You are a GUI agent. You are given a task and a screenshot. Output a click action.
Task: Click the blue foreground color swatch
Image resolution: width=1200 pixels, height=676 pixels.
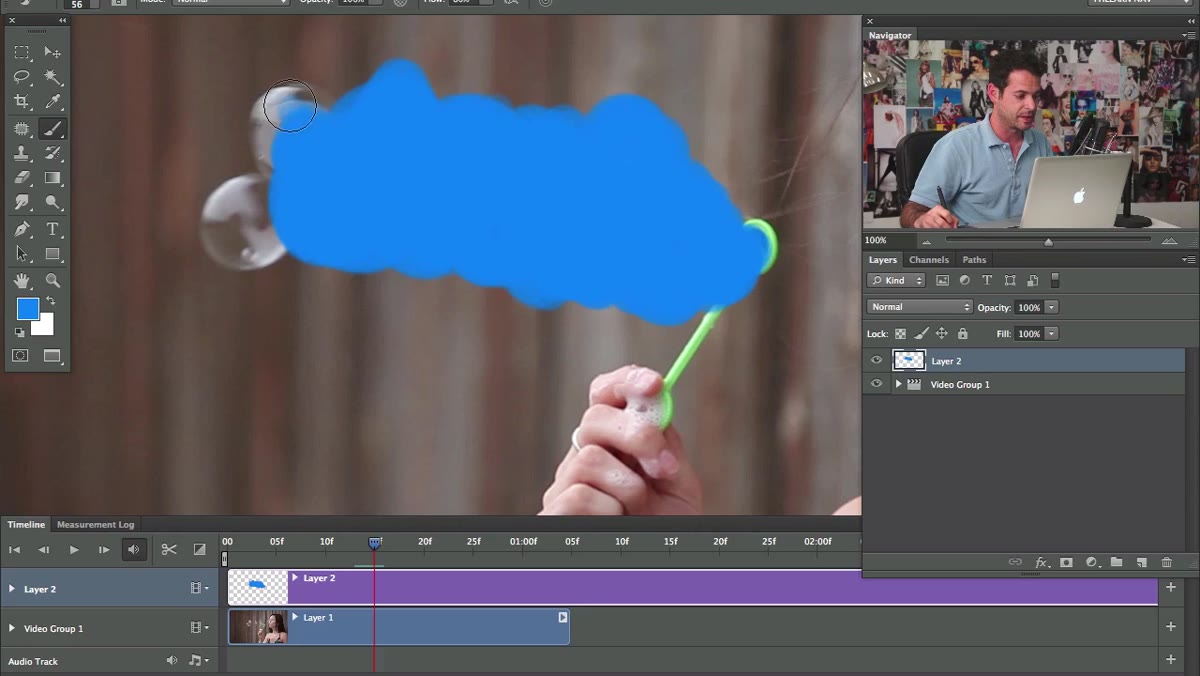(x=27, y=309)
